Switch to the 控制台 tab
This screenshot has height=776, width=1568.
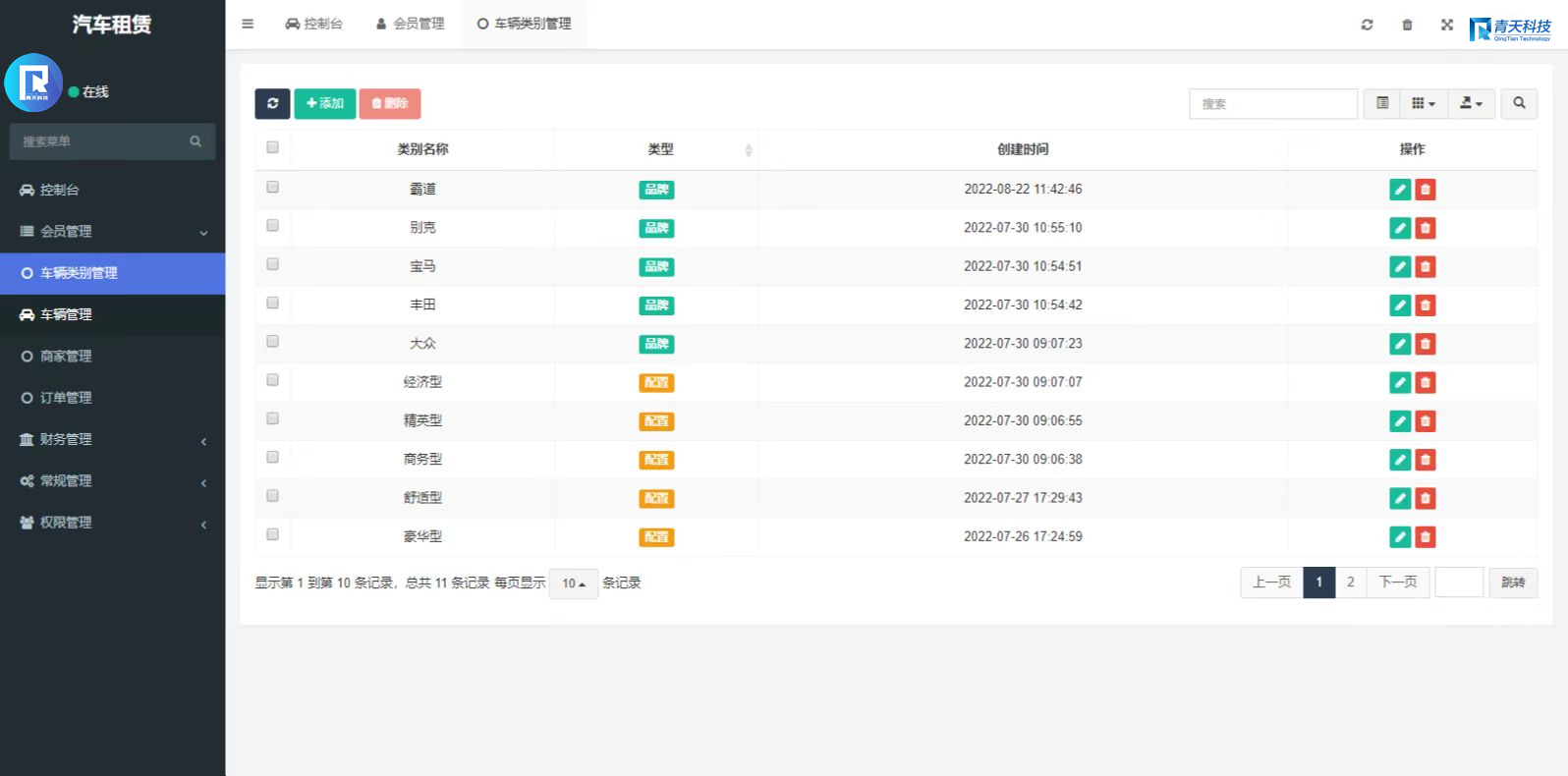313,24
